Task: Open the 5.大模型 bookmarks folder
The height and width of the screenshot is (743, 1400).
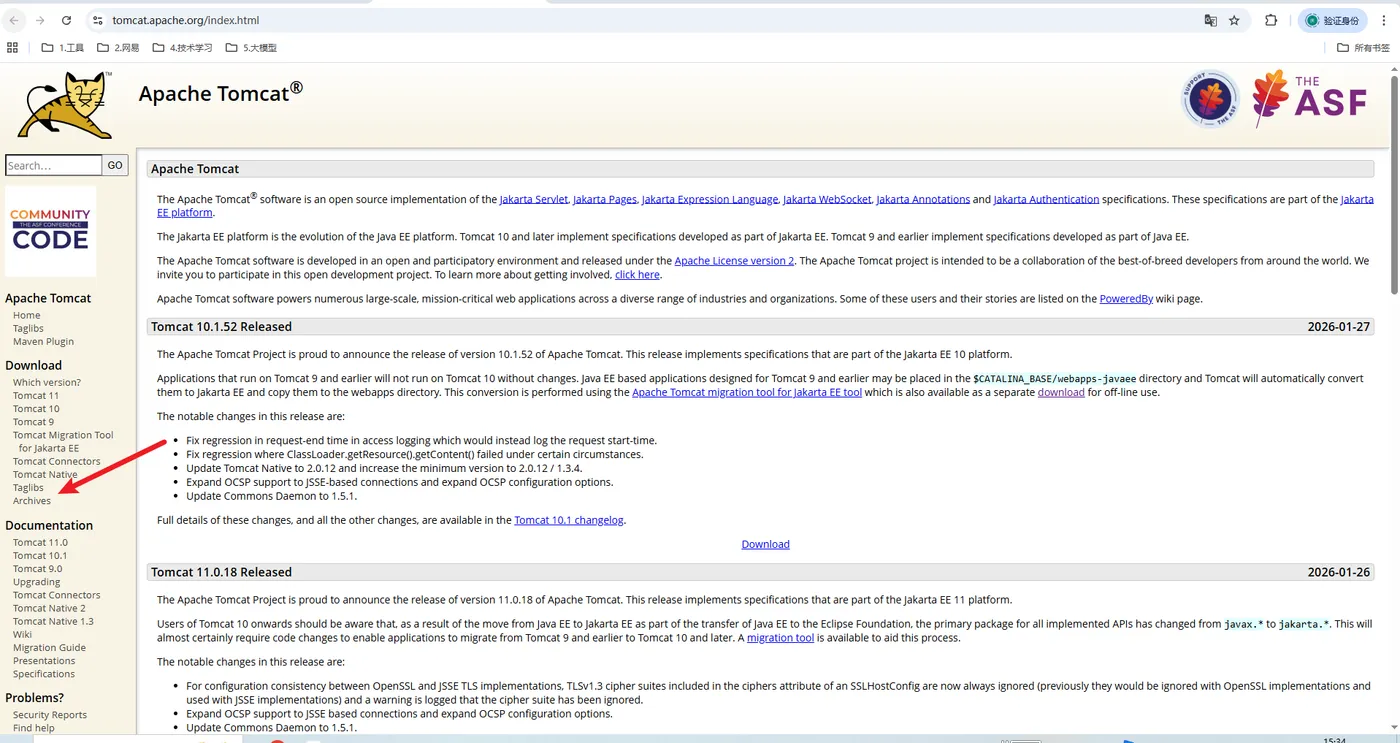Action: tap(251, 47)
